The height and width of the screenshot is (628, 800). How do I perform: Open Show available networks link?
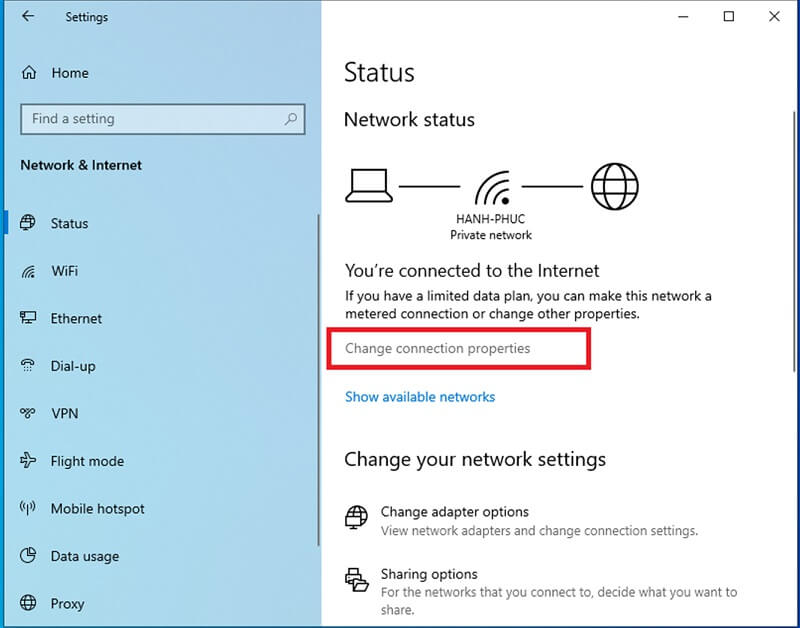tap(420, 397)
